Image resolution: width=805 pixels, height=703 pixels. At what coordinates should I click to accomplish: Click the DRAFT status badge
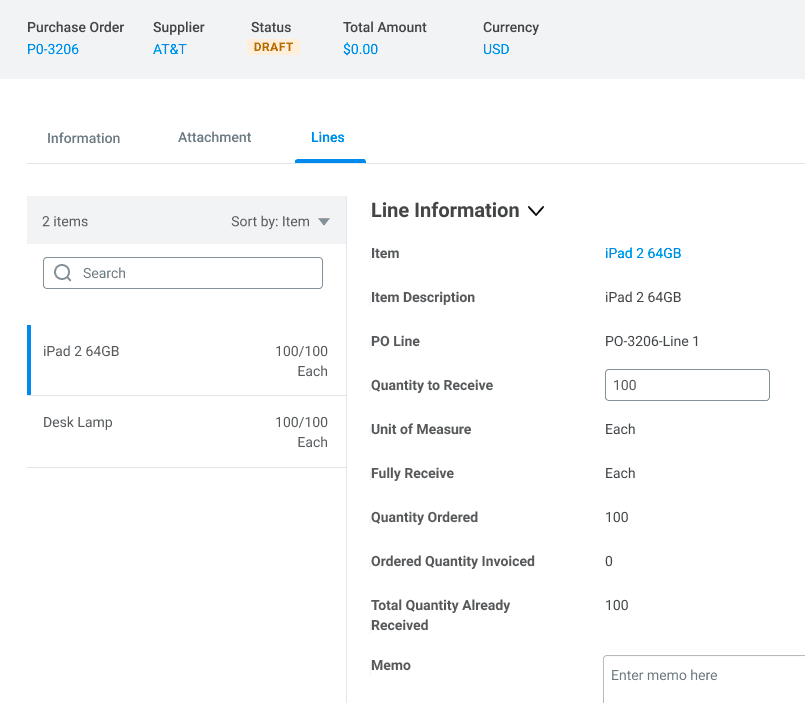click(273, 47)
